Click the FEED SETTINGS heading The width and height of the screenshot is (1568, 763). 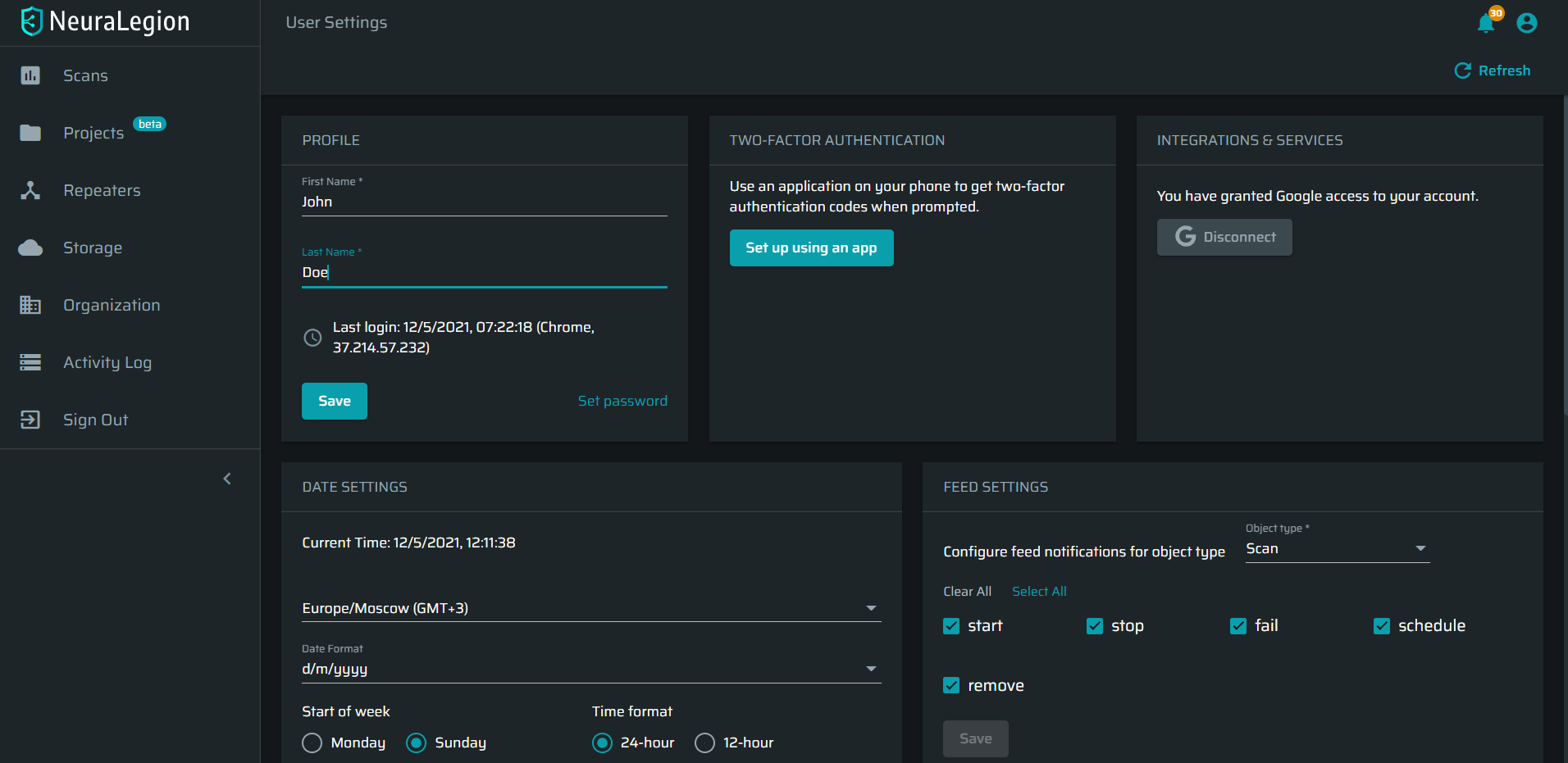996,487
